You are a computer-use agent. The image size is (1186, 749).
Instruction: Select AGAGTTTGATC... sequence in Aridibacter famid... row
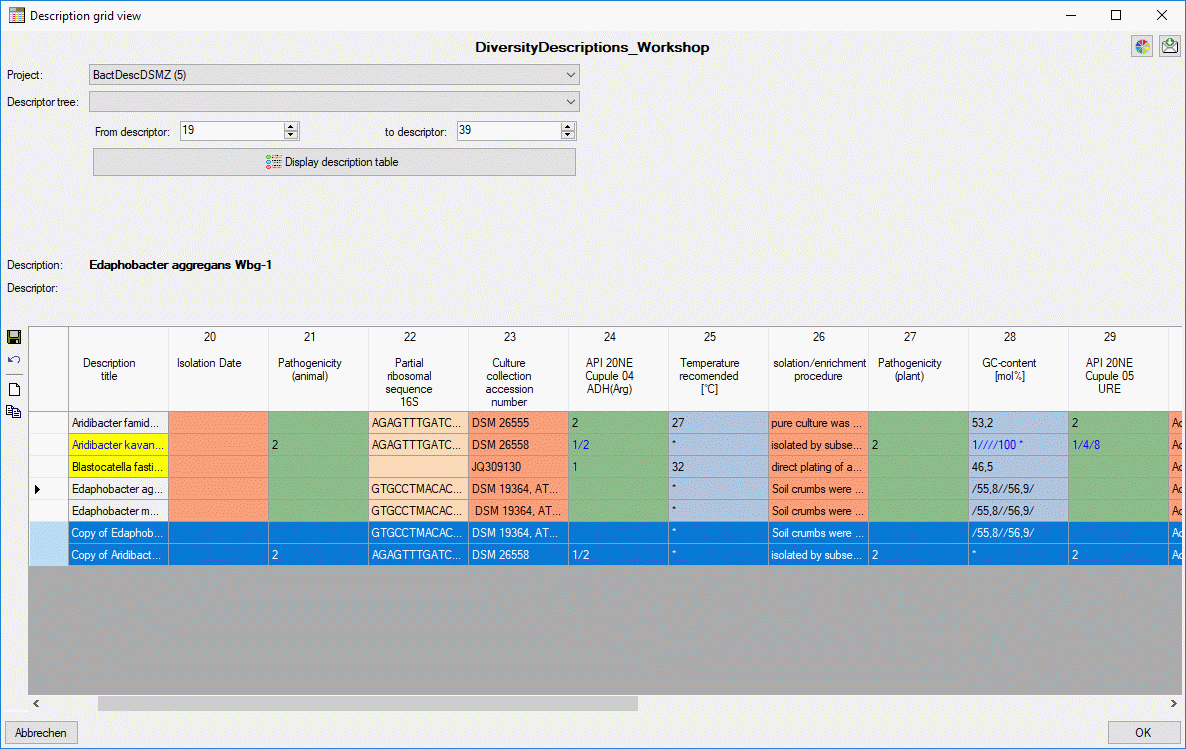click(x=418, y=423)
